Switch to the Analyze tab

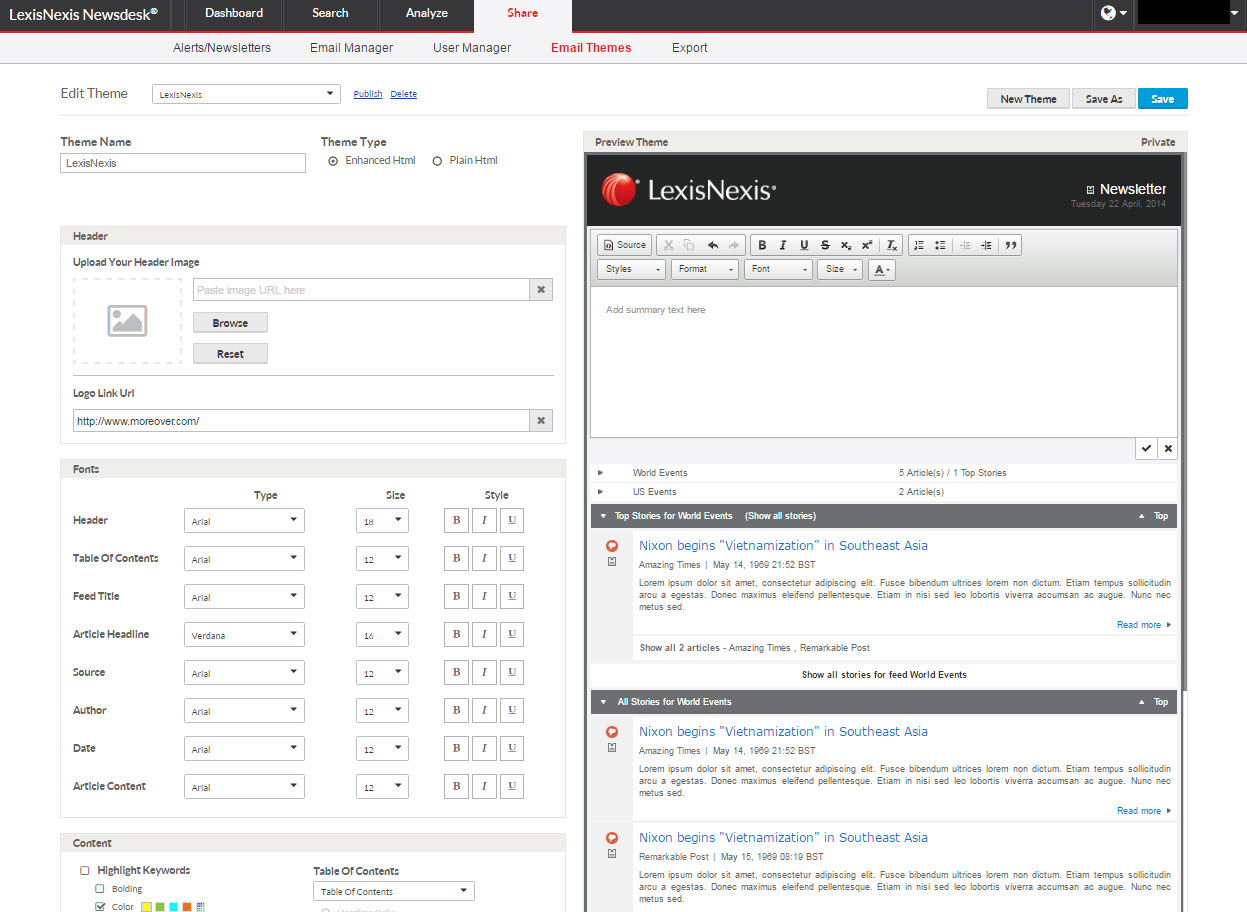tap(426, 14)
